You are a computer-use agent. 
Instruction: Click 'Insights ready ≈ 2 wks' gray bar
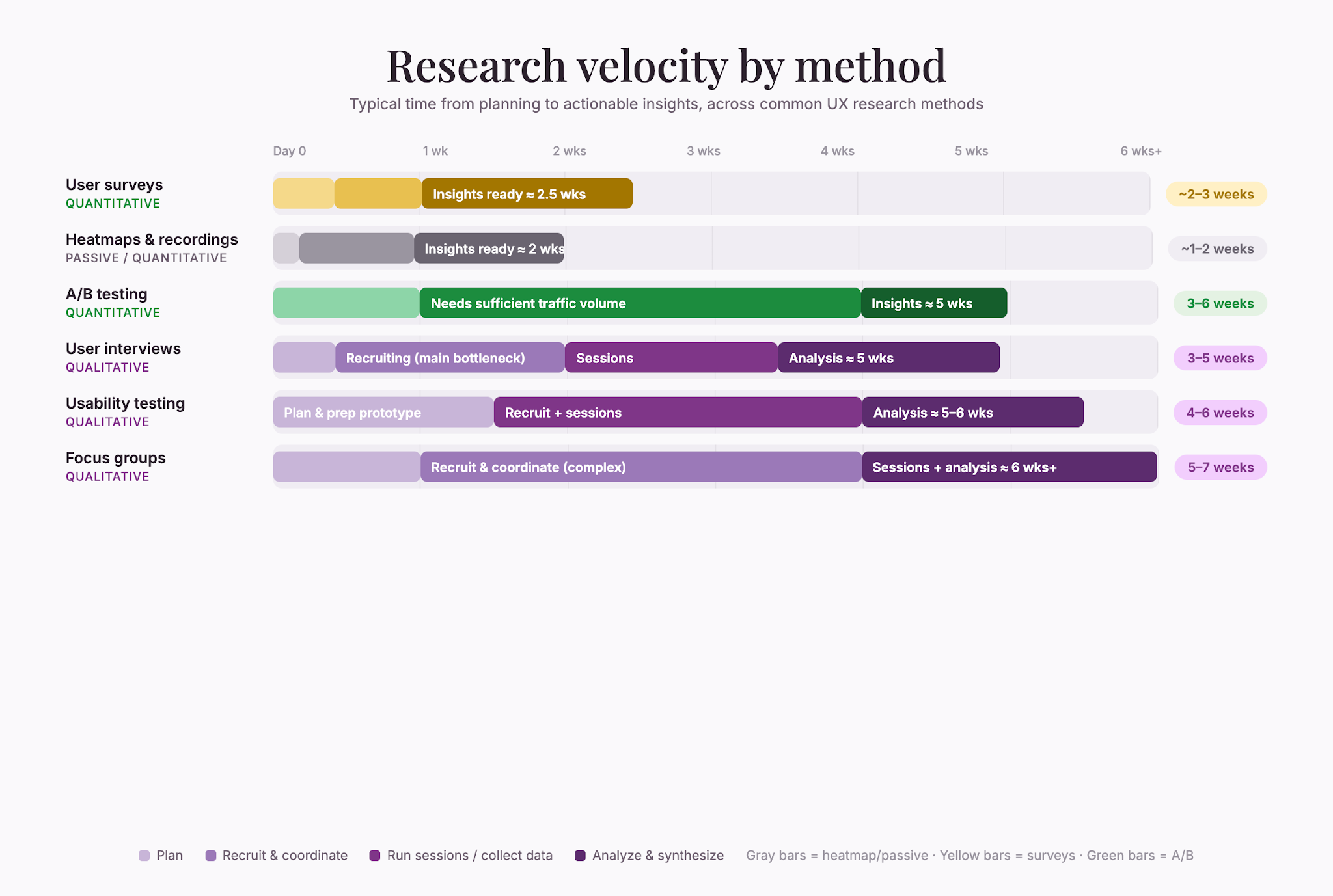489,248
